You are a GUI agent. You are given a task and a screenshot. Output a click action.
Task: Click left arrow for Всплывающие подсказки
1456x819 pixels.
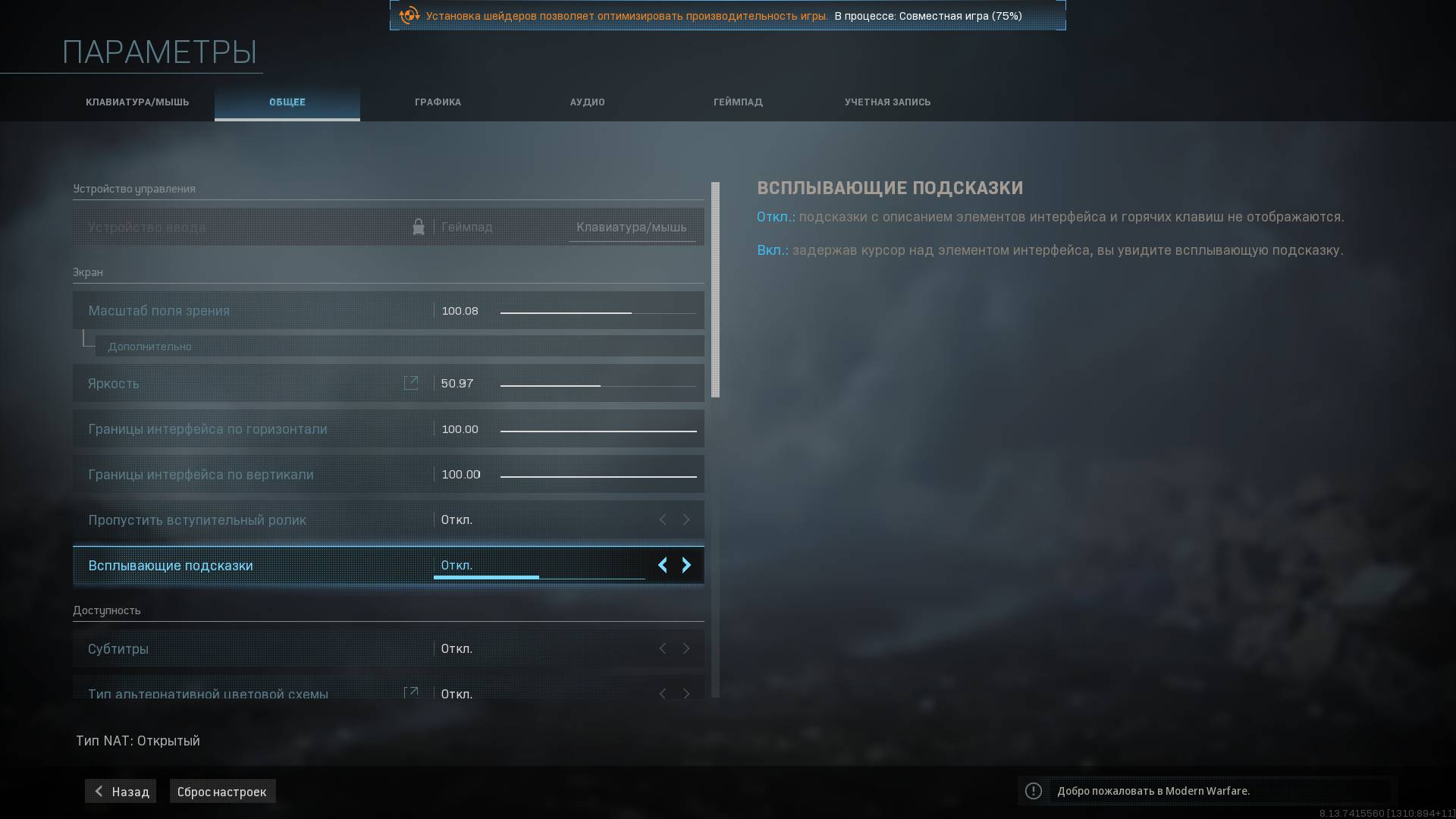coord(662,565)
